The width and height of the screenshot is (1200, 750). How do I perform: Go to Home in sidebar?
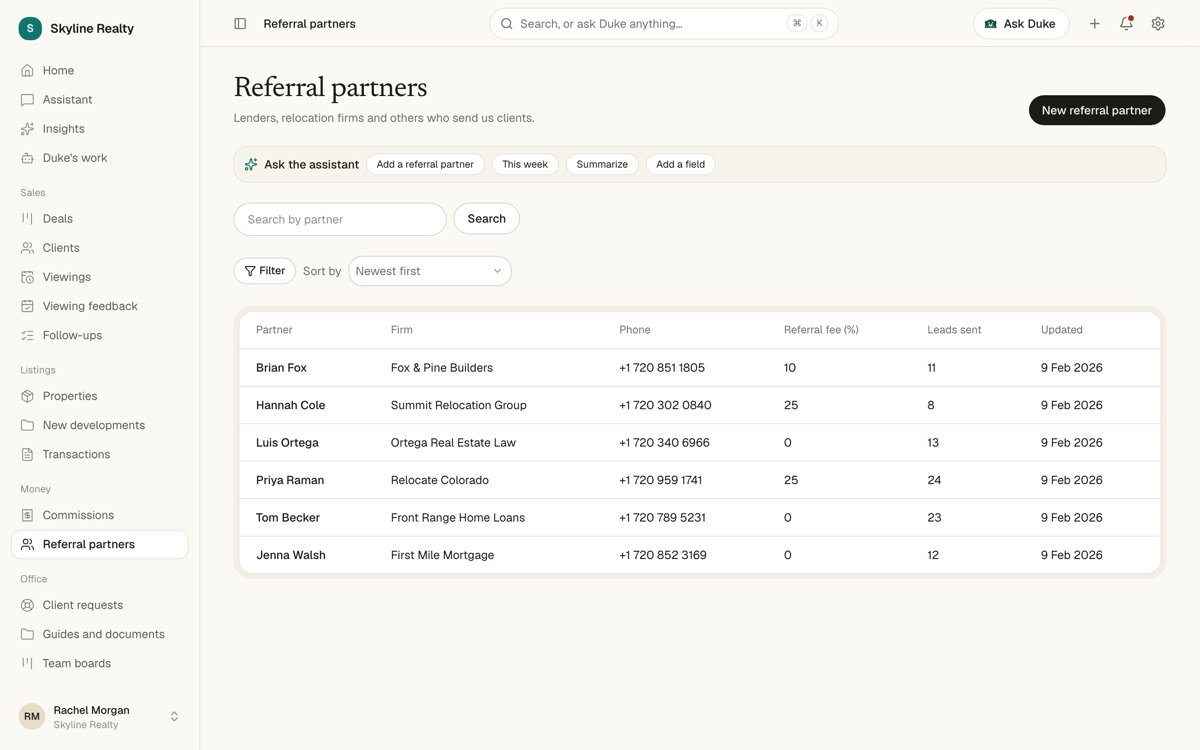pyautogui.click(x=99, y=70)
